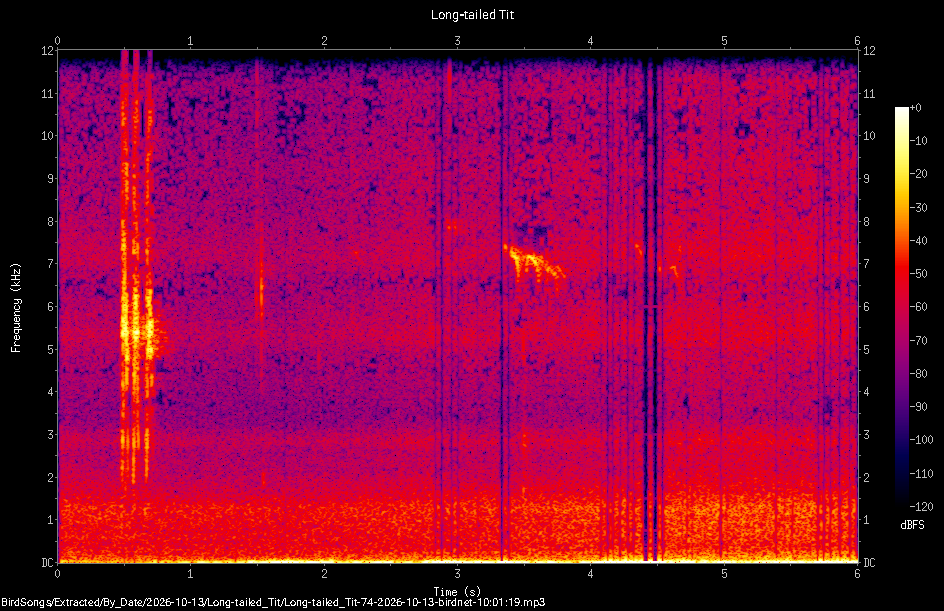Click the '+0' value on the dBFS scale
This screenshot has height=611, width=944.
pyautogui.click(x=915, y=108)
